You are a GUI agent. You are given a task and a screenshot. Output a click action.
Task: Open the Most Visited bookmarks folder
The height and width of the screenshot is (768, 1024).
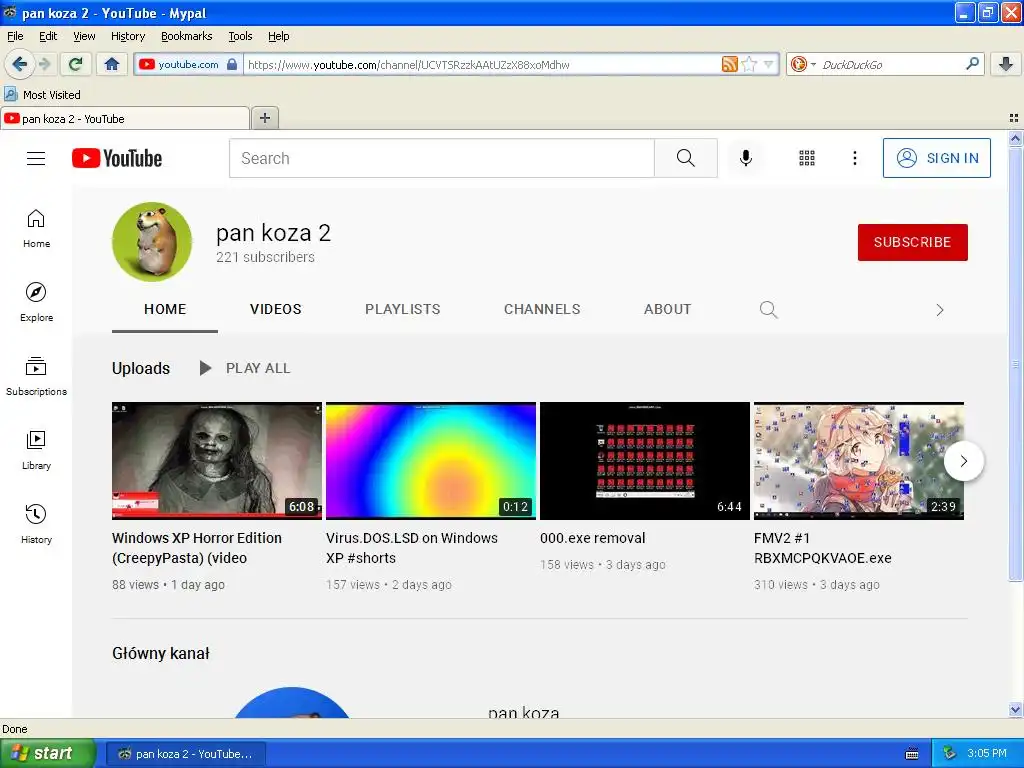point(42,95)
